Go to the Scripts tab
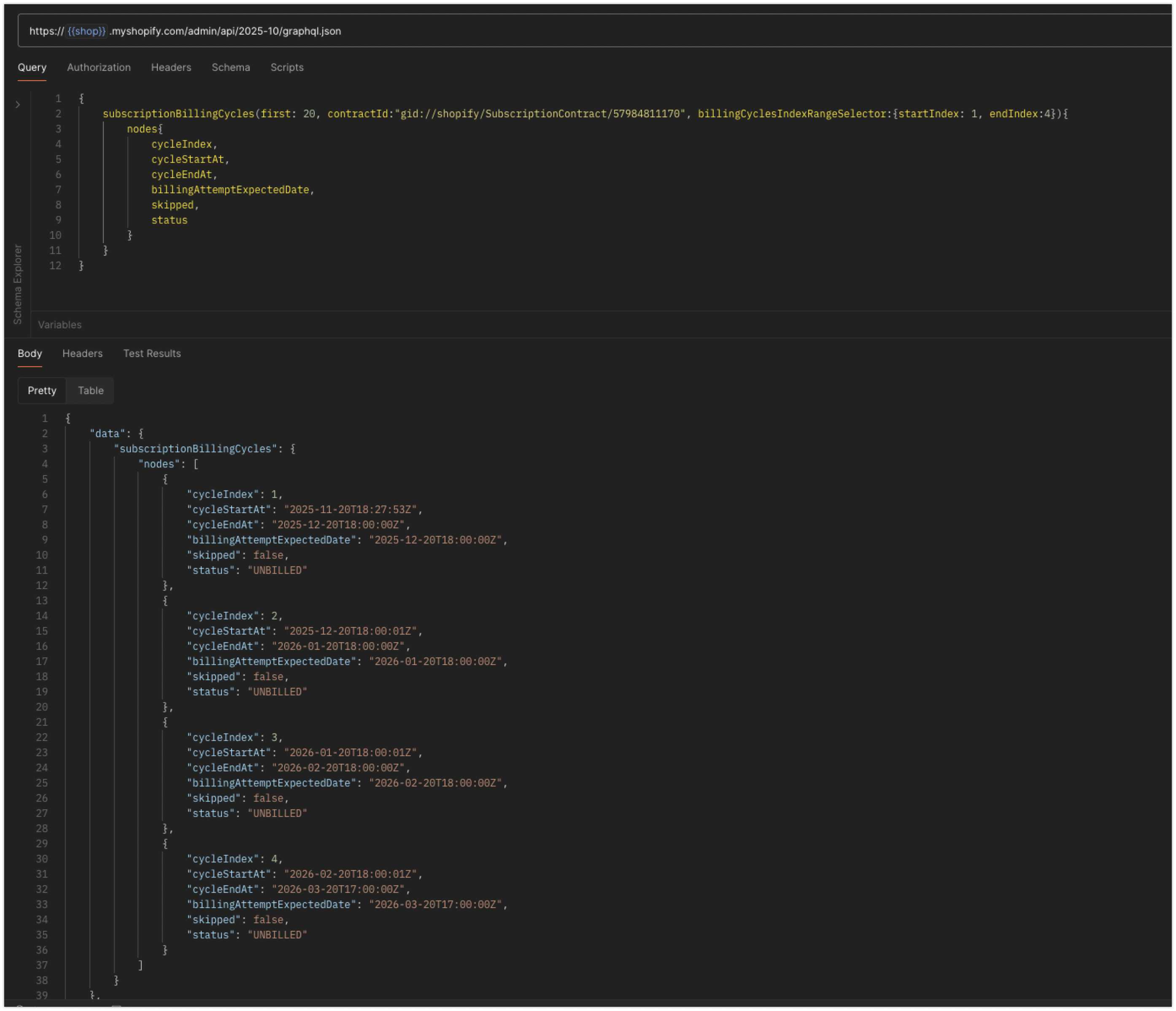The image size is (1176, 1011). pyautogui.click(x=287, y=67)
